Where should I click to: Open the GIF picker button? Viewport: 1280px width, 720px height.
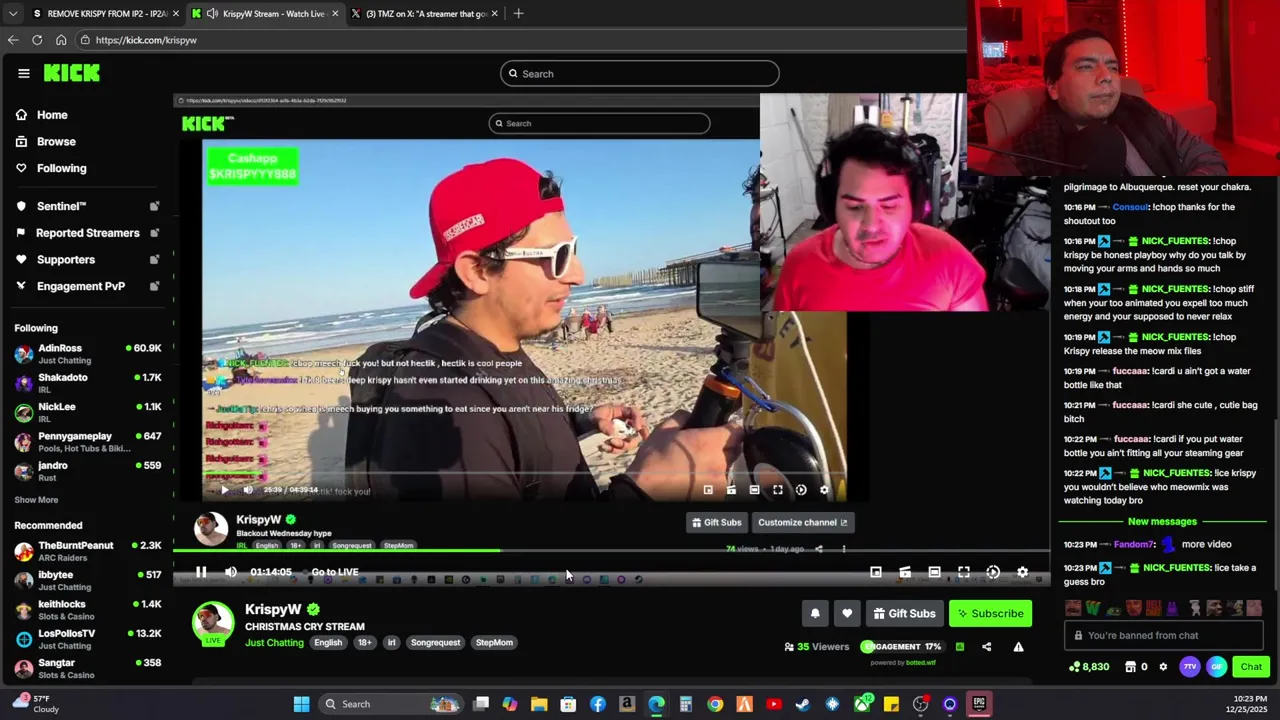pos(1216,667)
